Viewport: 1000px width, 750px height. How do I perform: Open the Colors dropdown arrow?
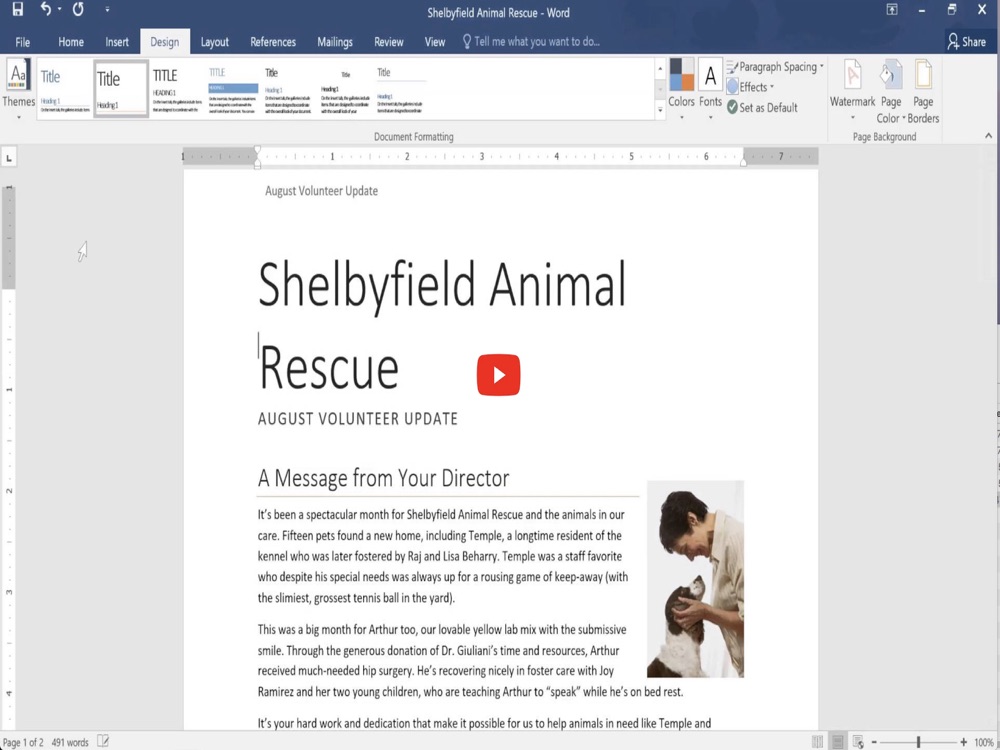point(681,117)
